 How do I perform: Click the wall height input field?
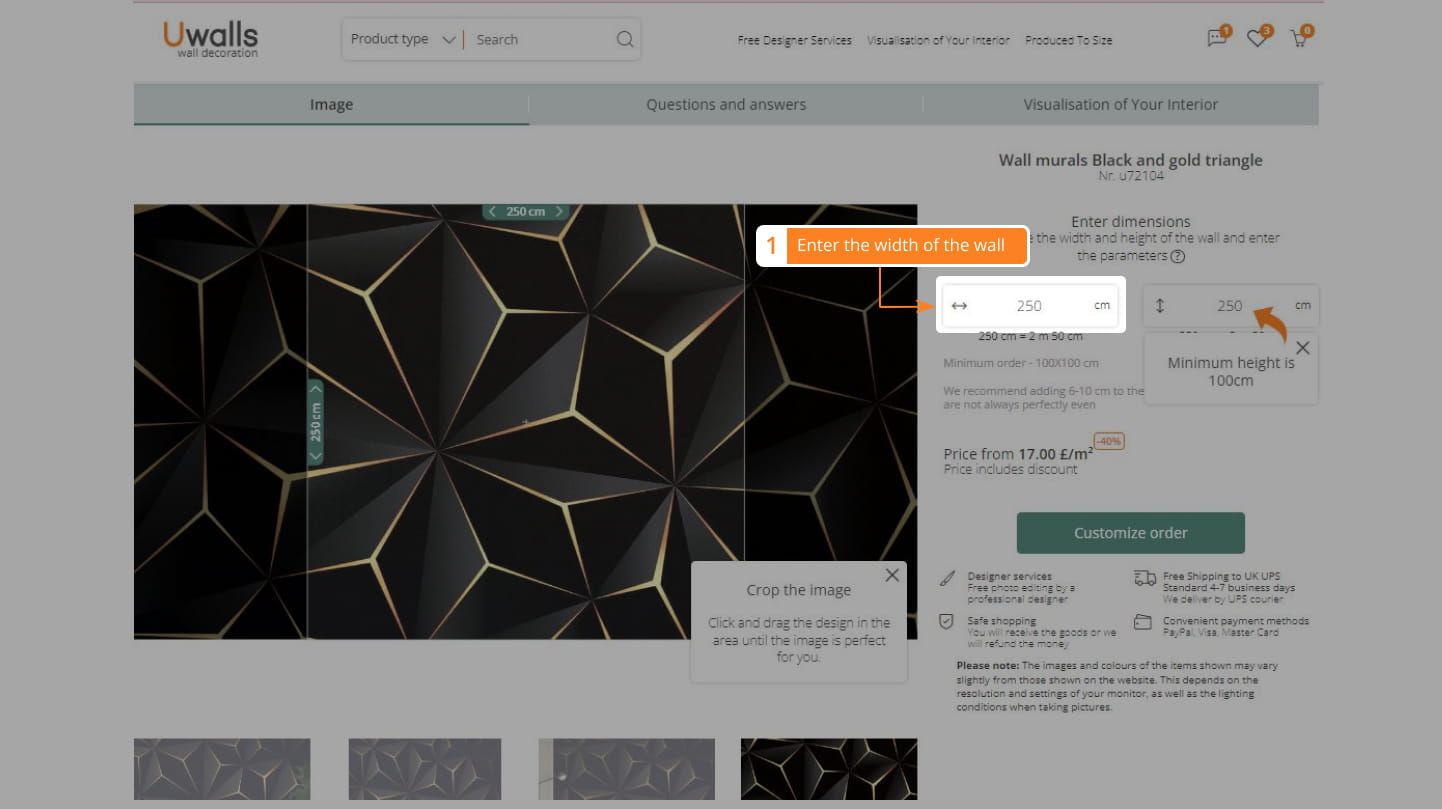(1229, 306)
